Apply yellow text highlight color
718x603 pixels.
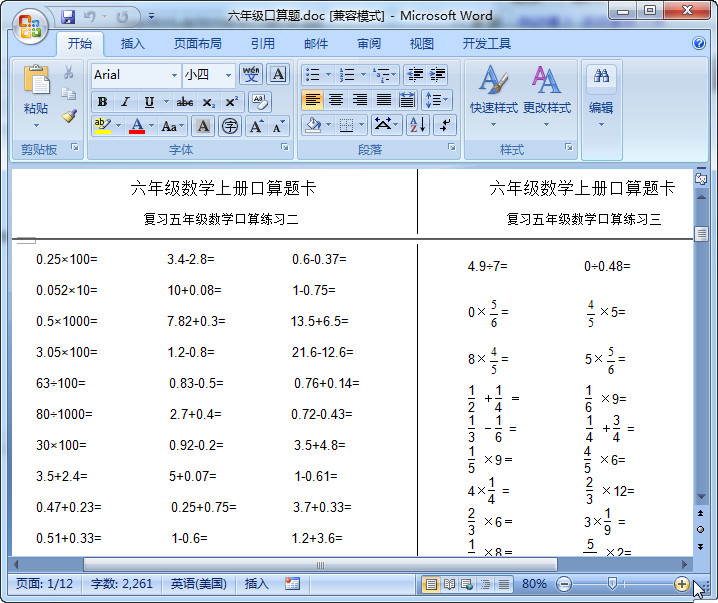coord(103,126)
